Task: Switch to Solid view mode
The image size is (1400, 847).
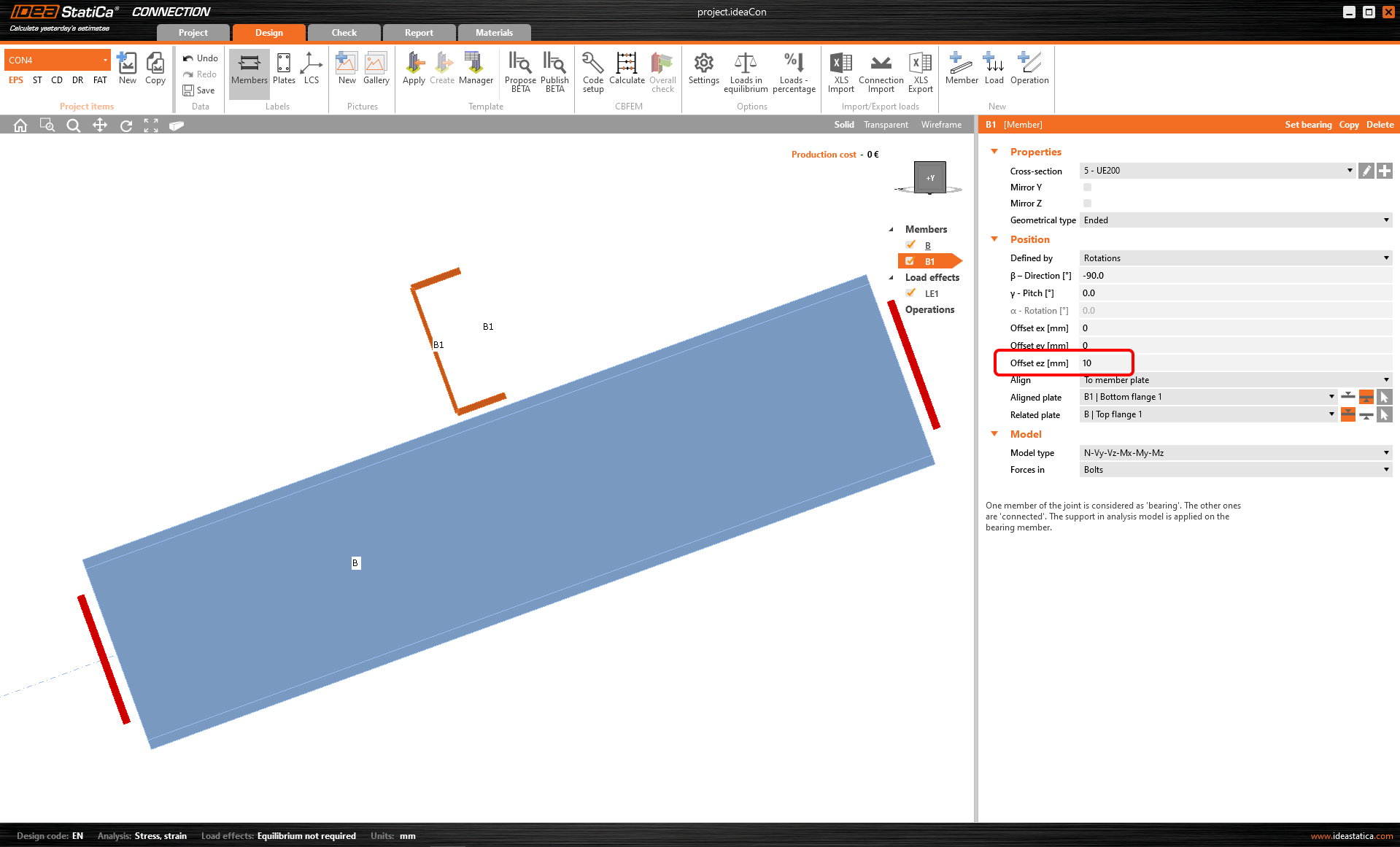Action: 844,125
